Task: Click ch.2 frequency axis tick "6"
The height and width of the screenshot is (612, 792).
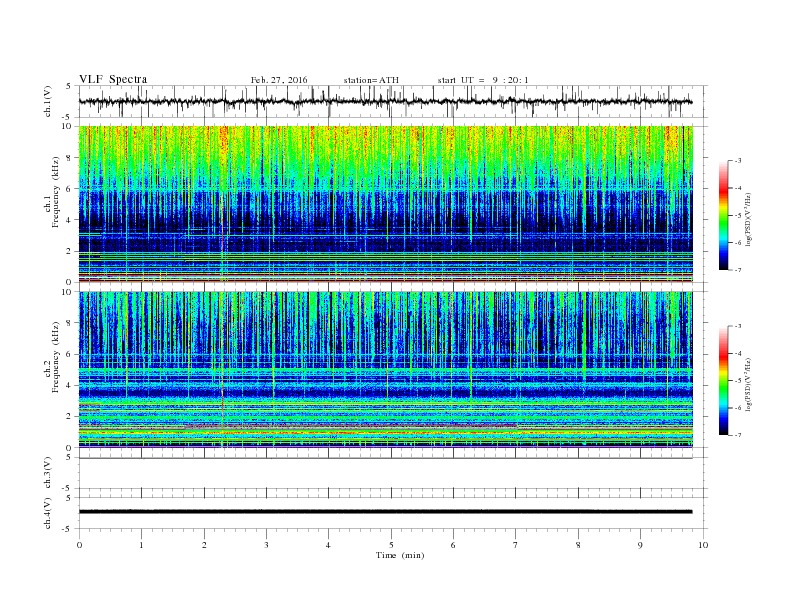Action: 69,354
